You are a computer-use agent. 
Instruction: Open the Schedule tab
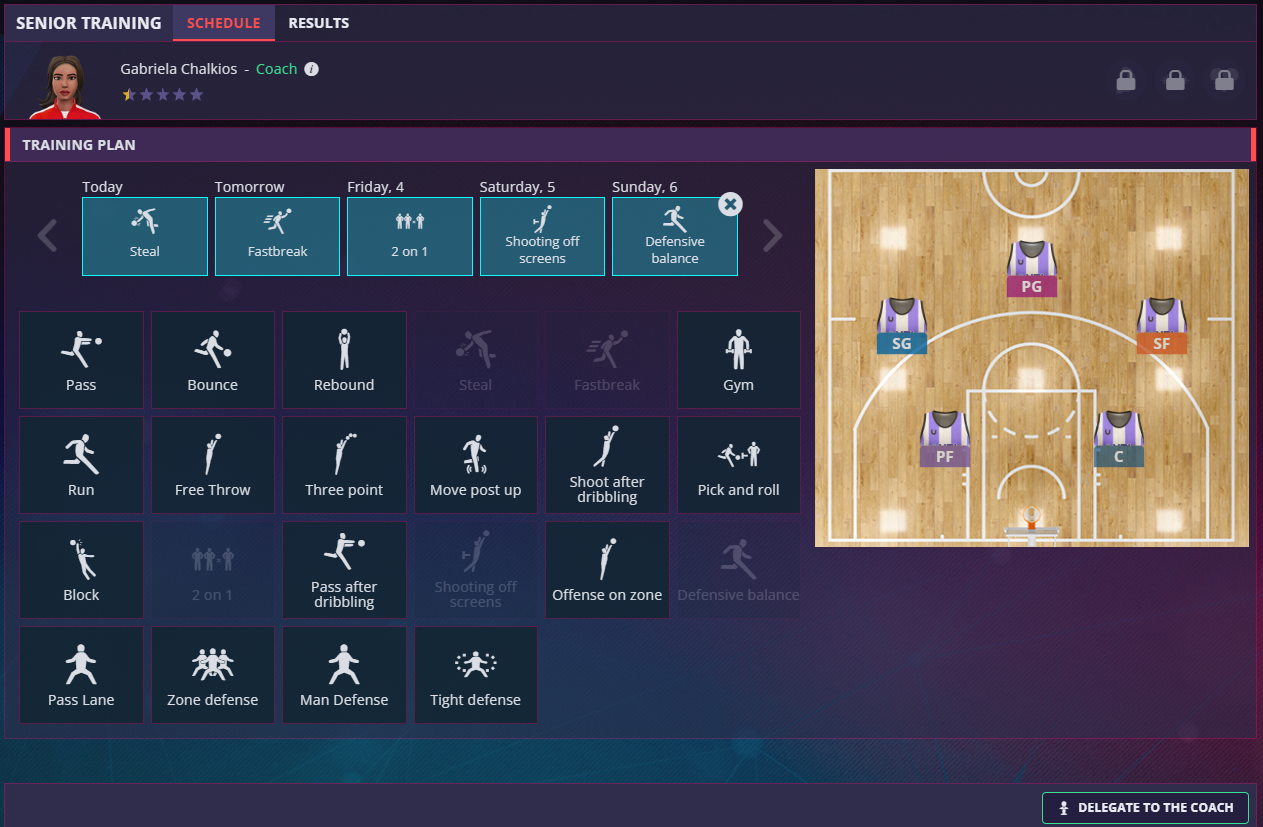point(223,23)
